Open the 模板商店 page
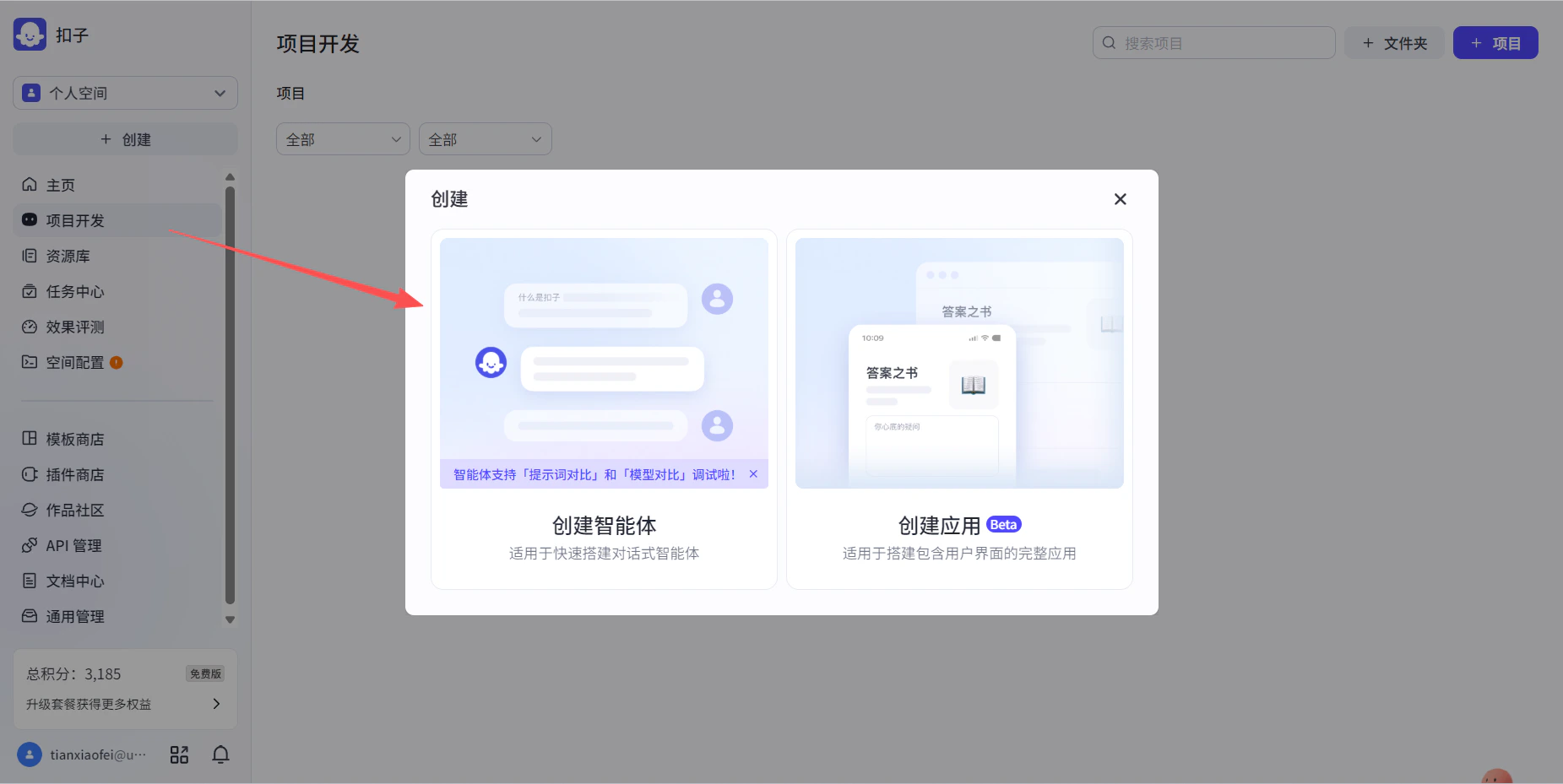The image size is (1563, 784). click(75, 438)
